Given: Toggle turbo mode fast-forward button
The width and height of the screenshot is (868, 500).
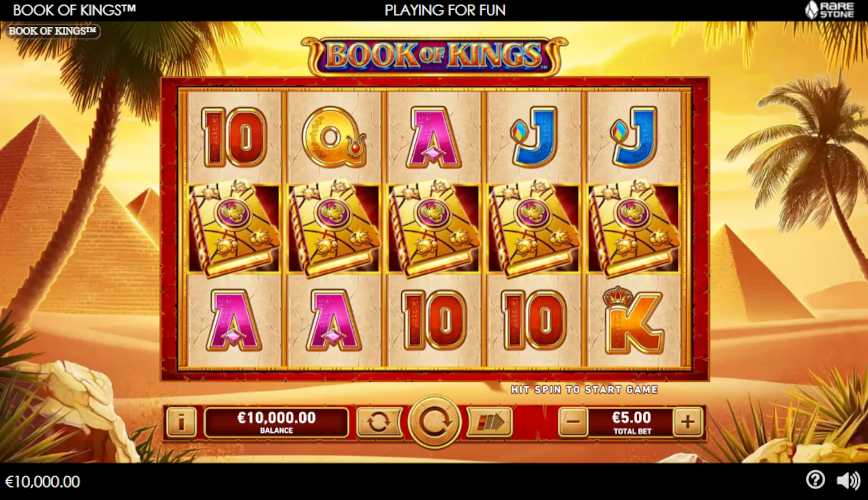Looking at the screenshot, I should click(x=489, y=422).
